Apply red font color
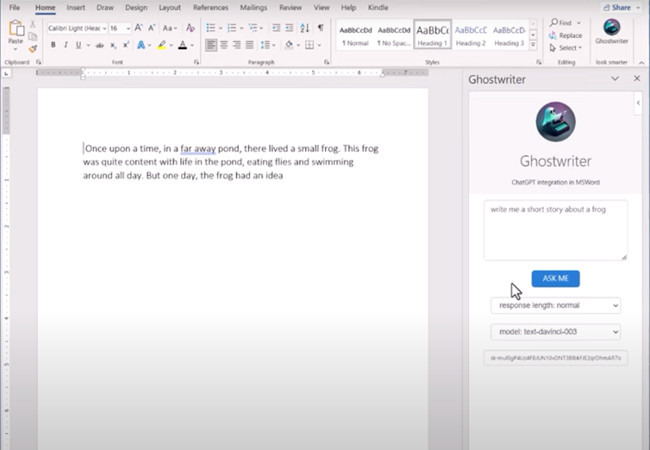 pos(182,45)
